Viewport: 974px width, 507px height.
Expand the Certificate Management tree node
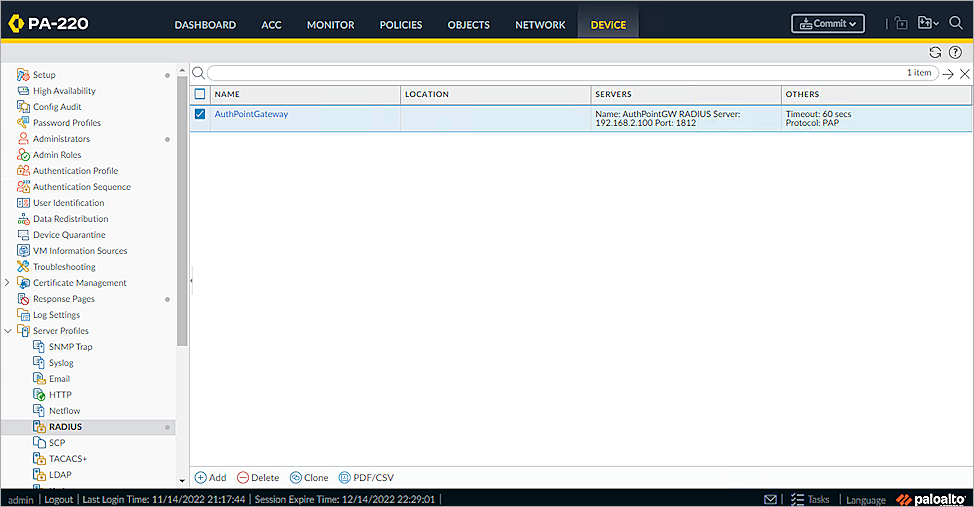[7, 283]
